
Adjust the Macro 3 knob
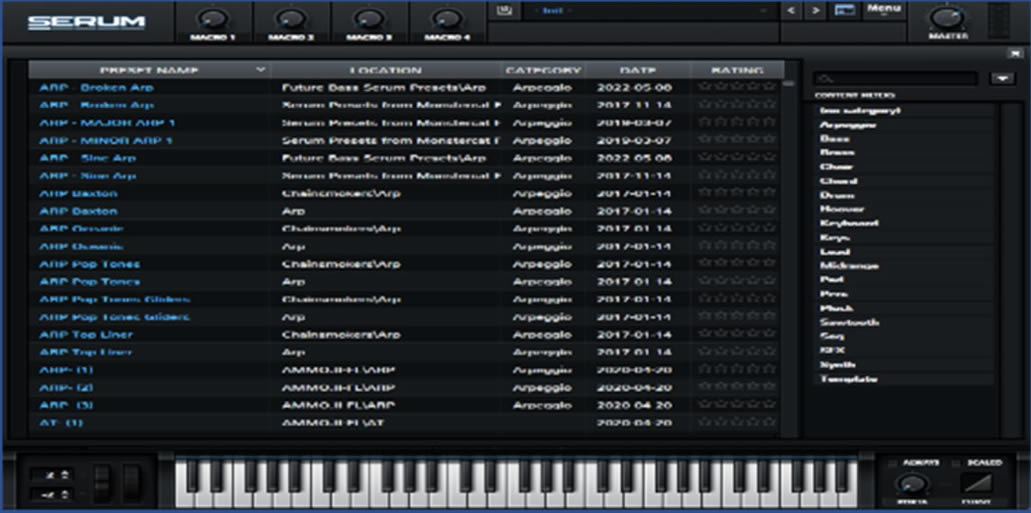coord(369,18)
